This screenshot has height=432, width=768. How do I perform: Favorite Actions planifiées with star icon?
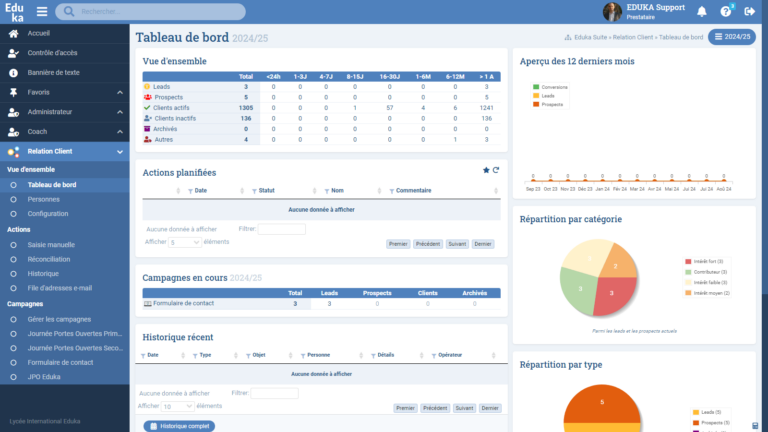pyautogui.click(x=486, y=170)
